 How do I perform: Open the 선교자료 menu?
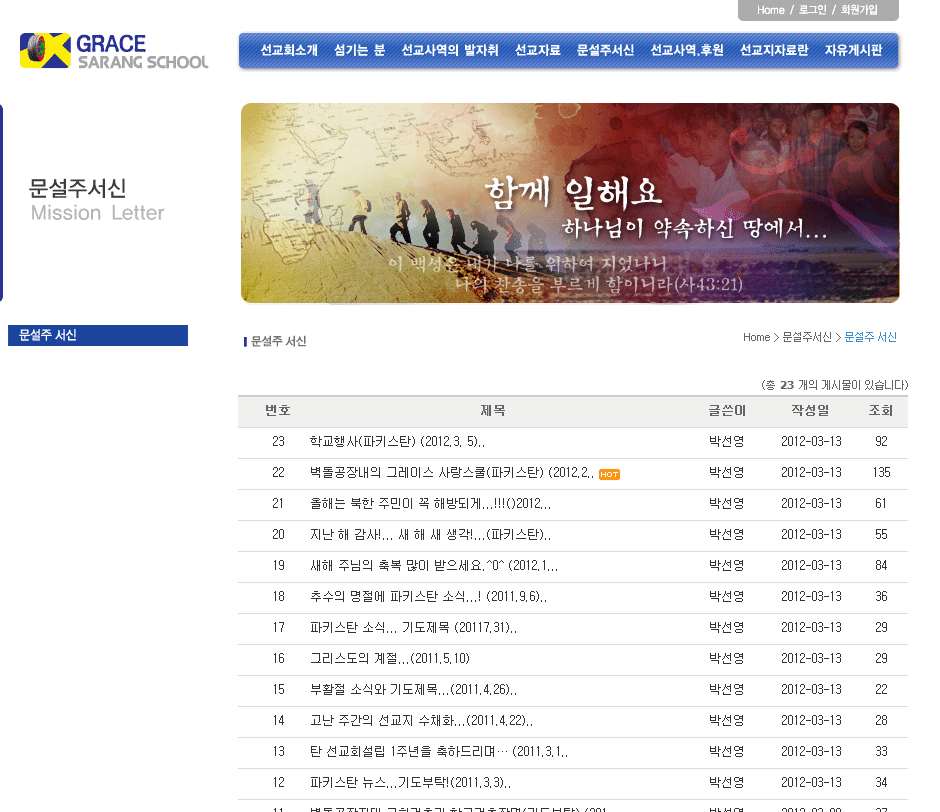pos(538,50)
